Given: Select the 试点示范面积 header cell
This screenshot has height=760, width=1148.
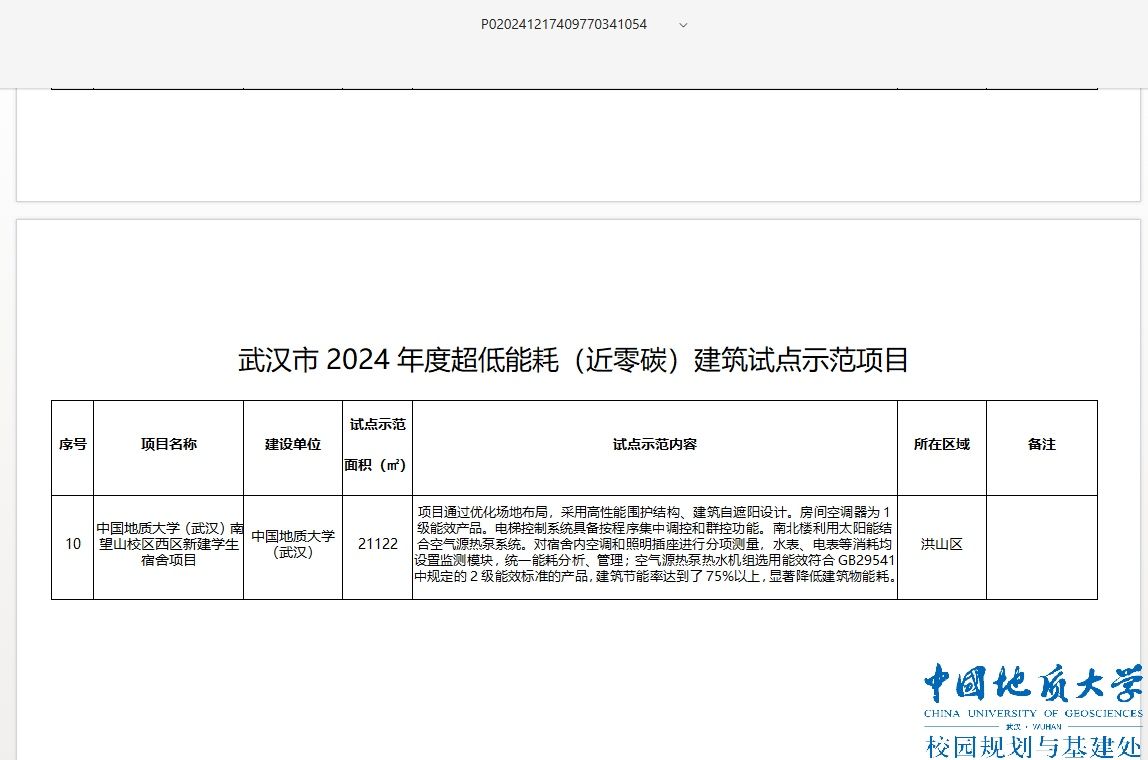Looking at the screenshot, I should tap(377, 447).
